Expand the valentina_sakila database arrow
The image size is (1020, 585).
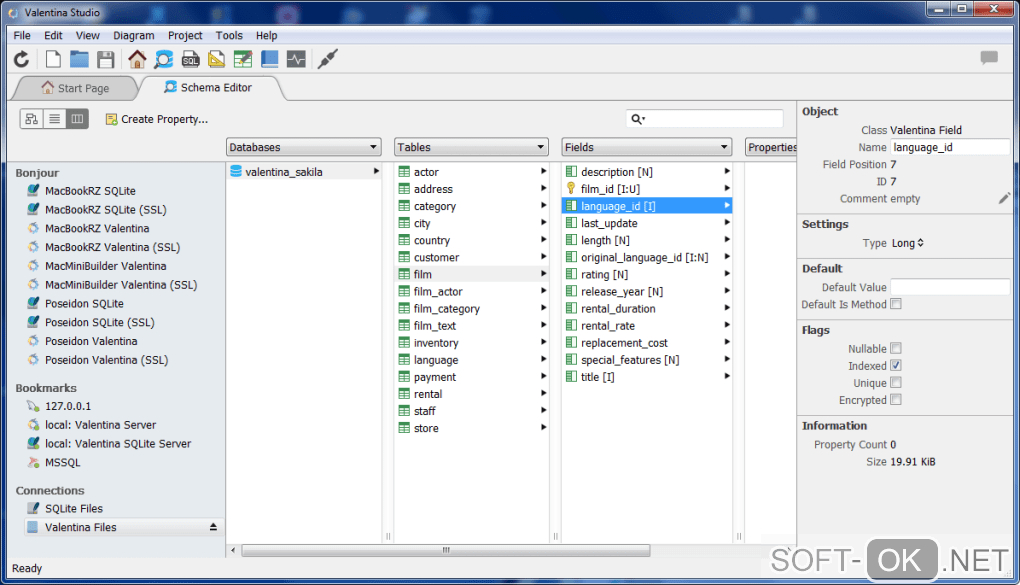(x=376, y=171)
